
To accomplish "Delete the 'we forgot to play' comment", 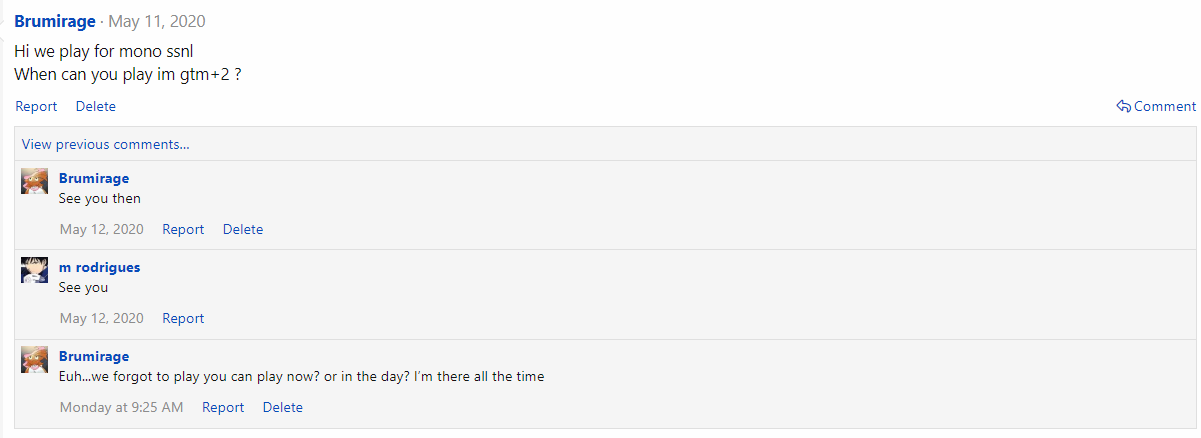I will click(x=283, y=407).
